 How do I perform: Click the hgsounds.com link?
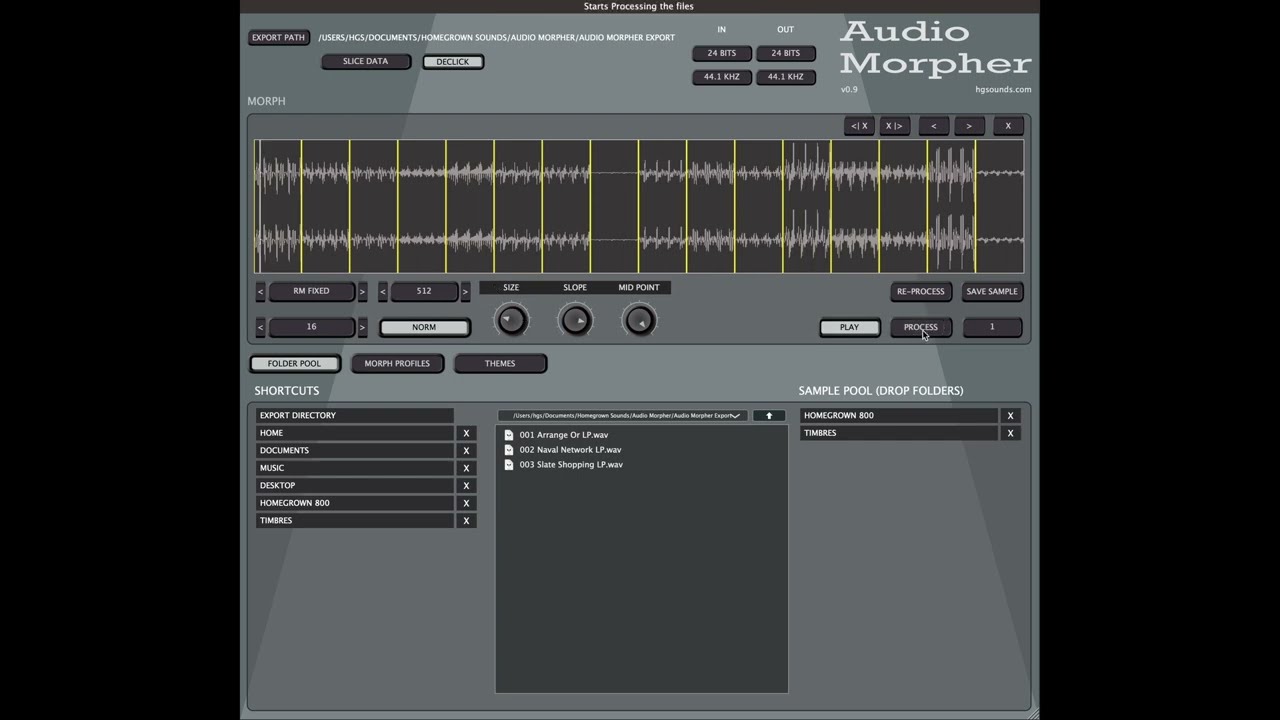pyautogui.click(x=1003, y=90)
